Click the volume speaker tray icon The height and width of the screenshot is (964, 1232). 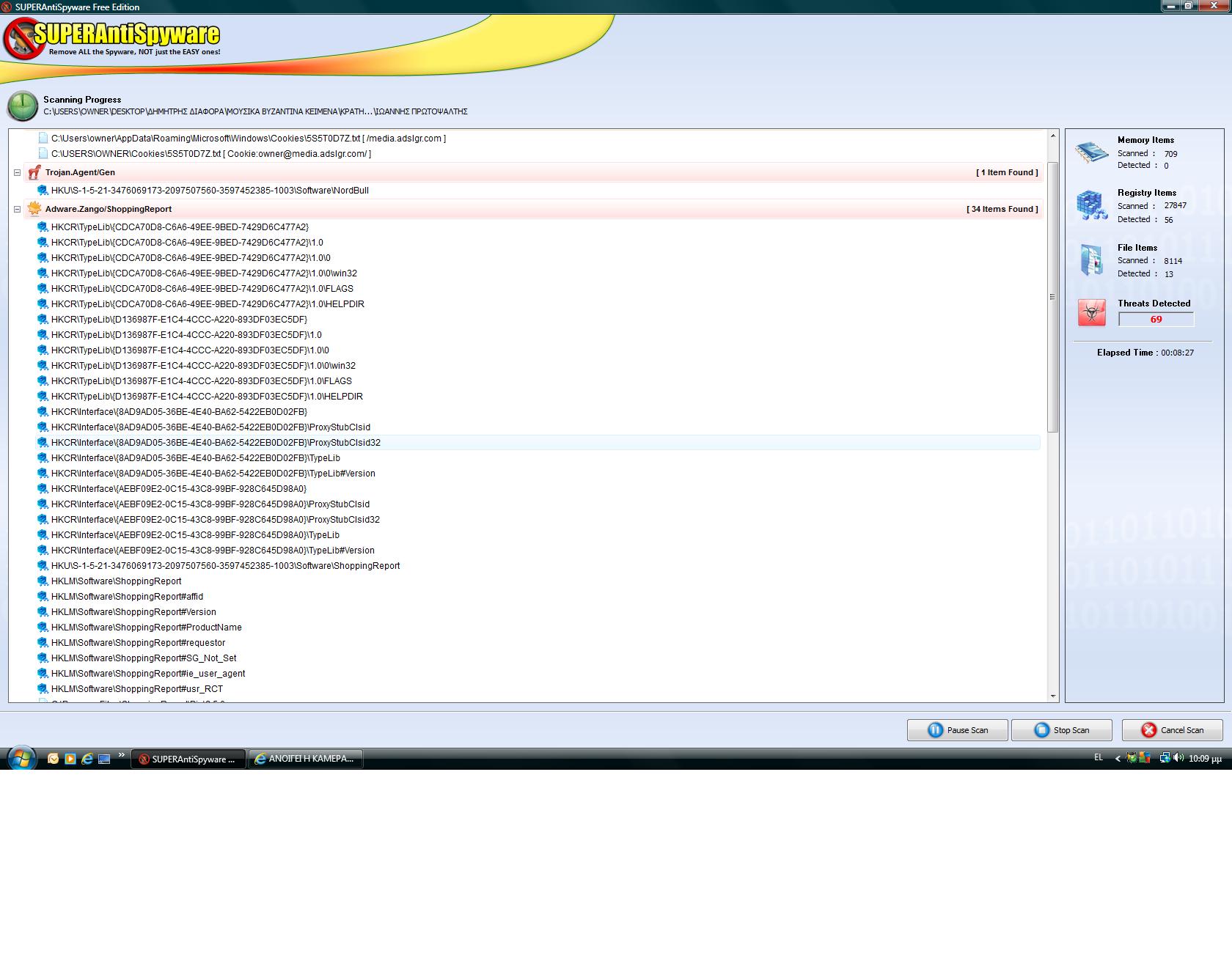[1178, 758]
